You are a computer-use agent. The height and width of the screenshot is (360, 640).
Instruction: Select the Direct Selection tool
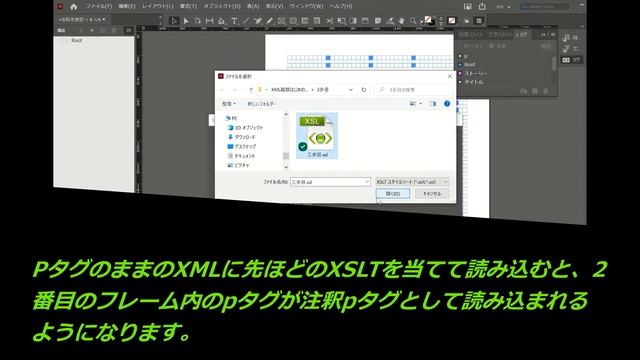[x=186, y=21]
